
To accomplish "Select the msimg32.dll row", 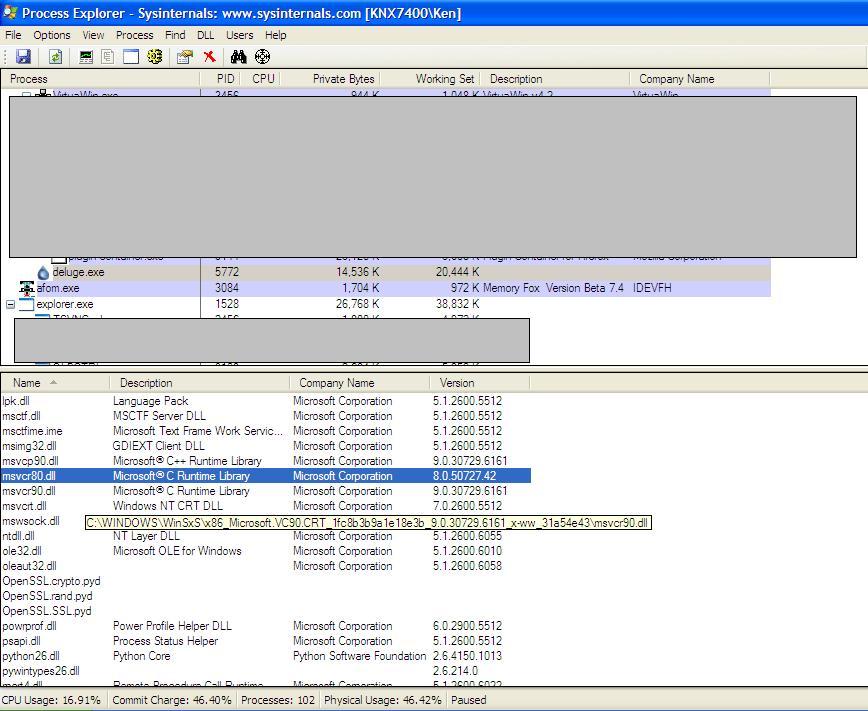I will (x=266, y=446).
